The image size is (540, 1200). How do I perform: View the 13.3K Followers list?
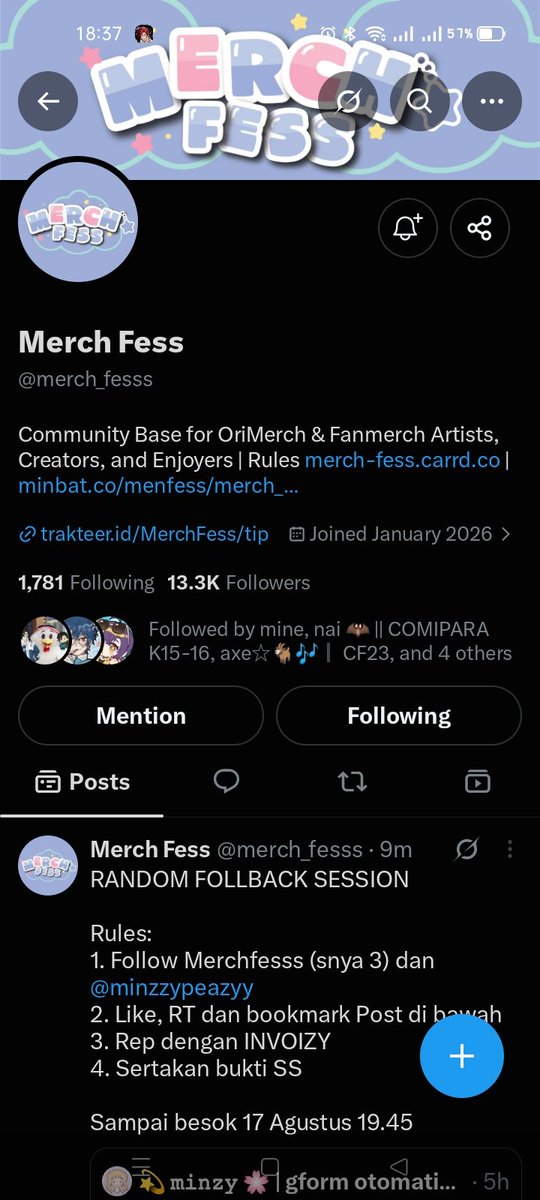point(238,582)
